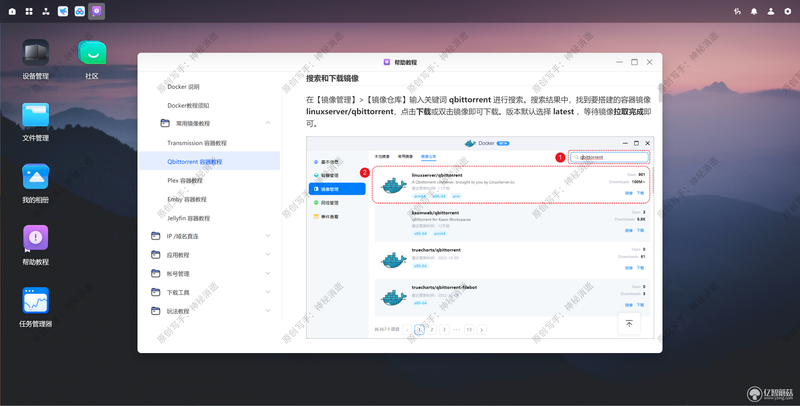Click the folder icon next to 常用镜像教程

coord(165,123)
